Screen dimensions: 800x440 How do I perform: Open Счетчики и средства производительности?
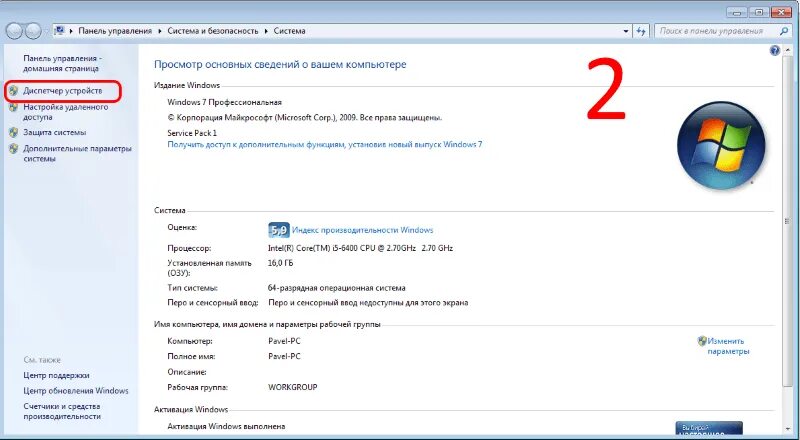62,411
